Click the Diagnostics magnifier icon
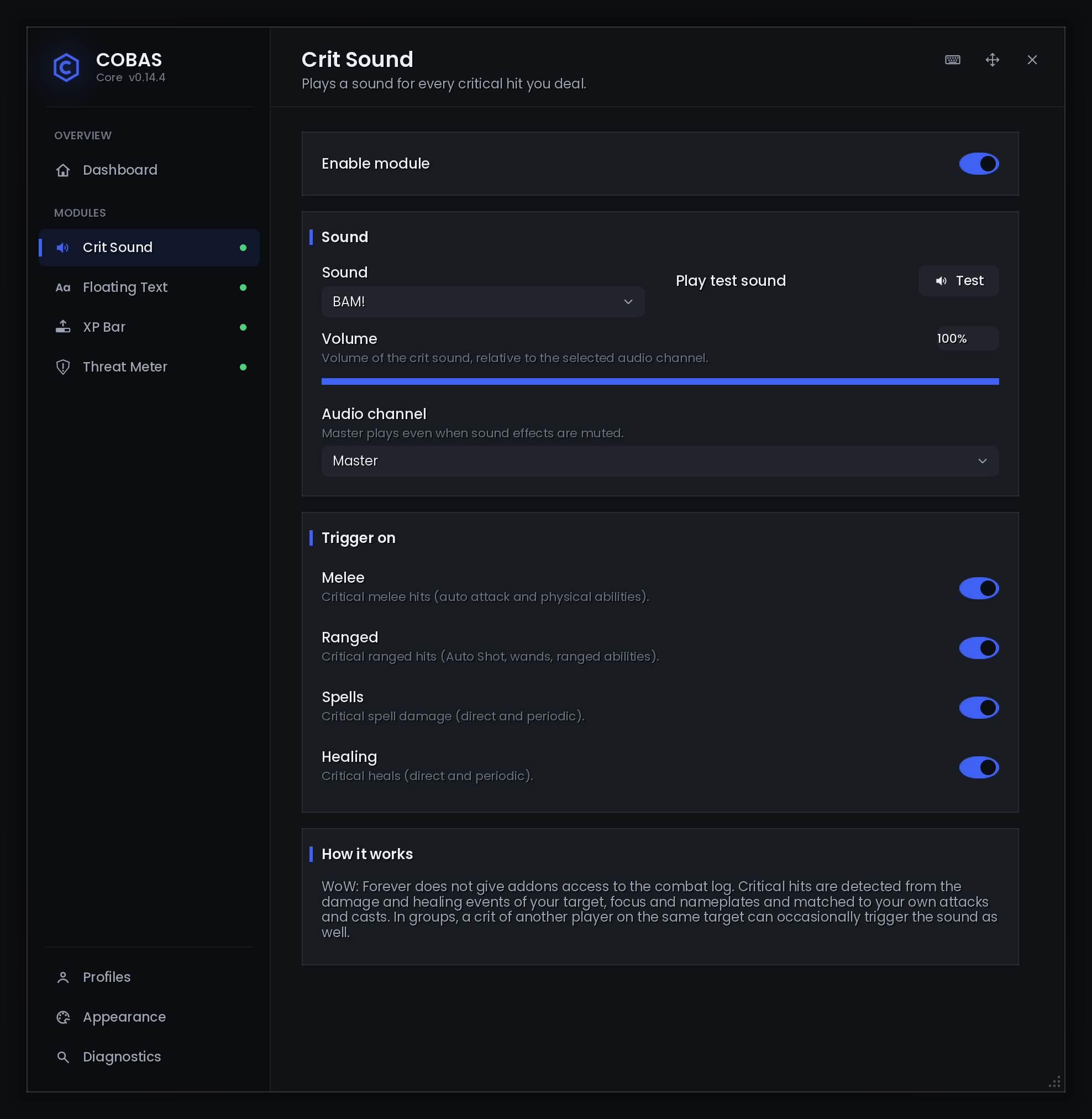 tap(63, 1057)
